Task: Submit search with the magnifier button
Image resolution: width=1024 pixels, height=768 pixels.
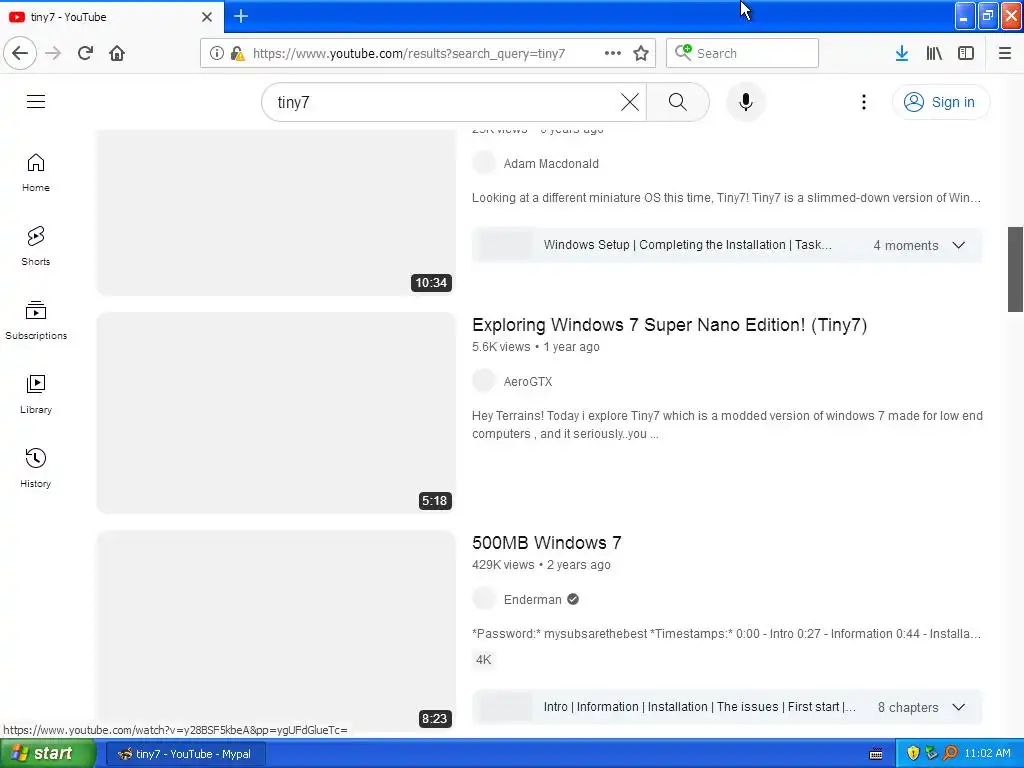Action: coord(677,102)
